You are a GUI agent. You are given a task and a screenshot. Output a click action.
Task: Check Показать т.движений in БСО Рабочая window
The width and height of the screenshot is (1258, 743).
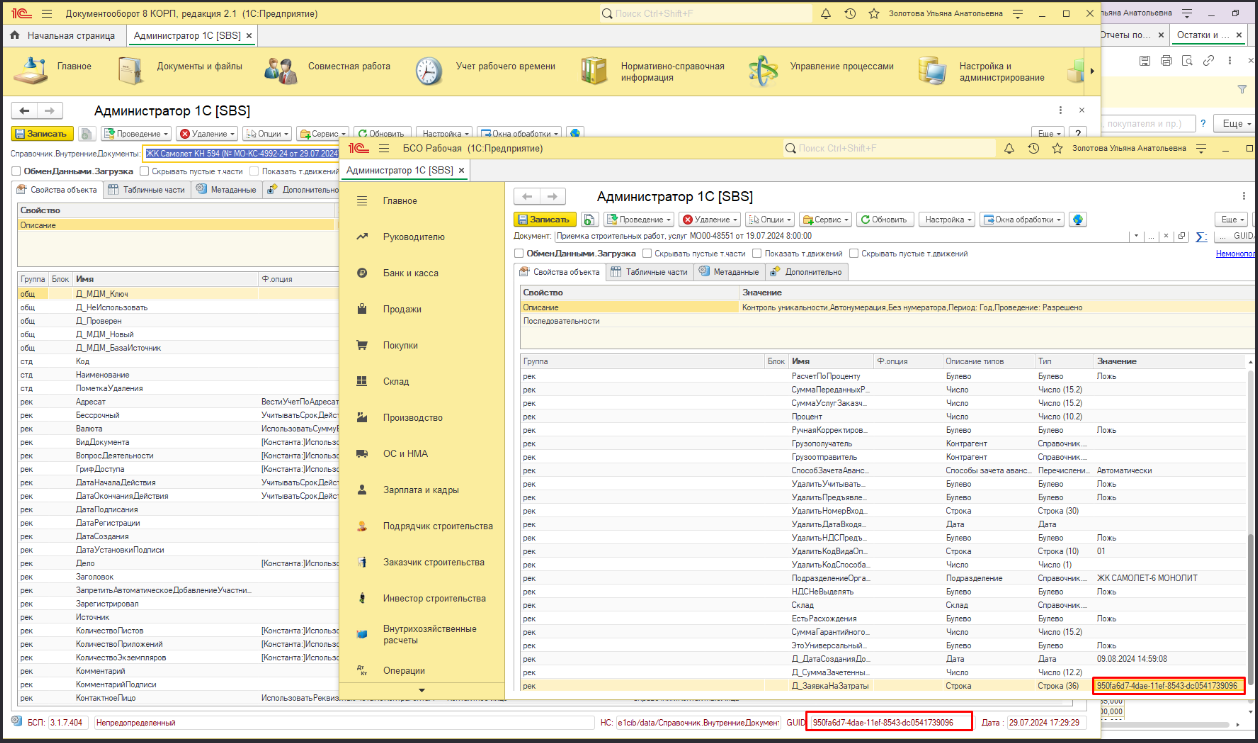756,254
